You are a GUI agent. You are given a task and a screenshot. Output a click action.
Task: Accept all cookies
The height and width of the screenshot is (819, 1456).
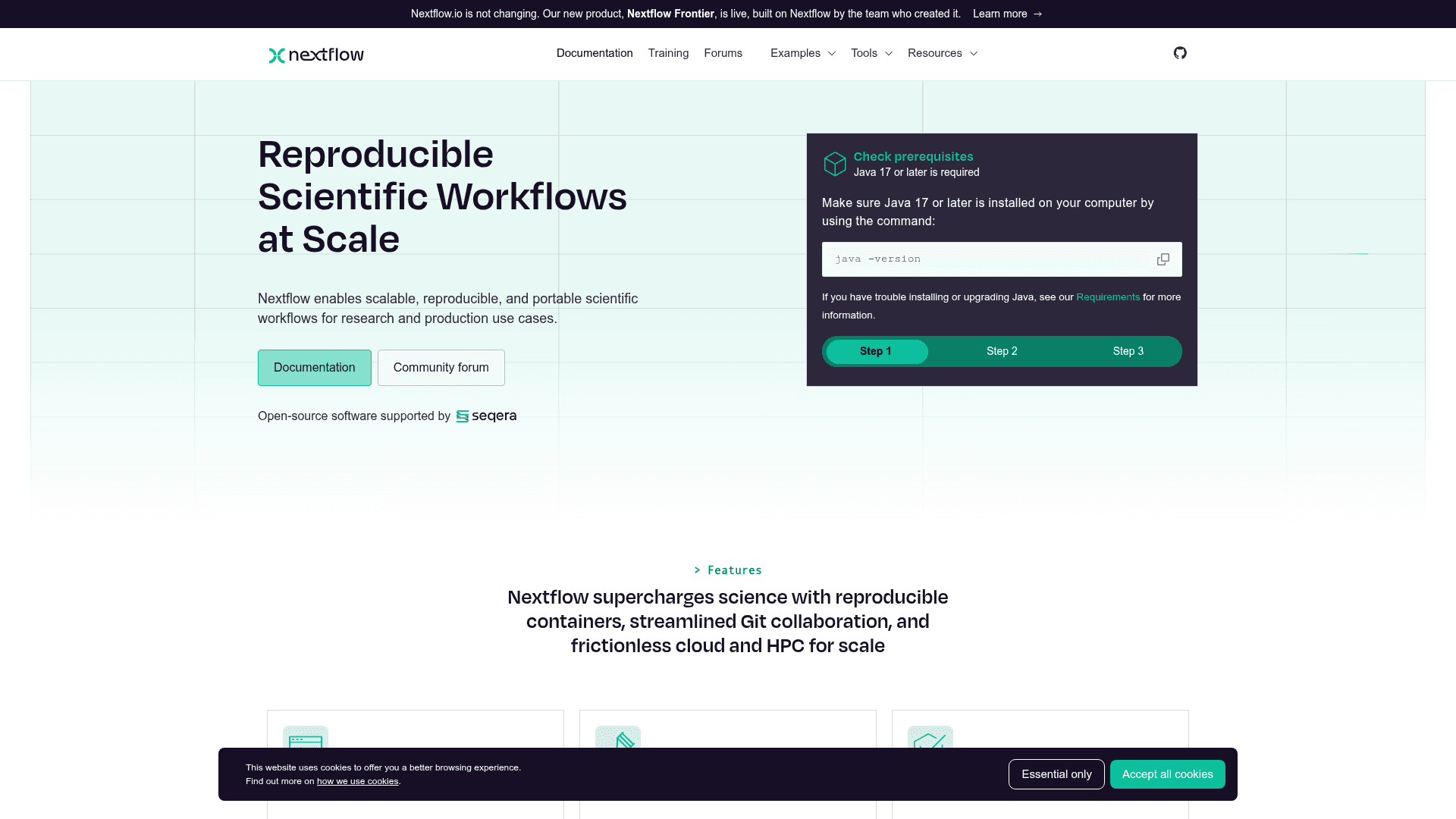tap(1167, 774)
